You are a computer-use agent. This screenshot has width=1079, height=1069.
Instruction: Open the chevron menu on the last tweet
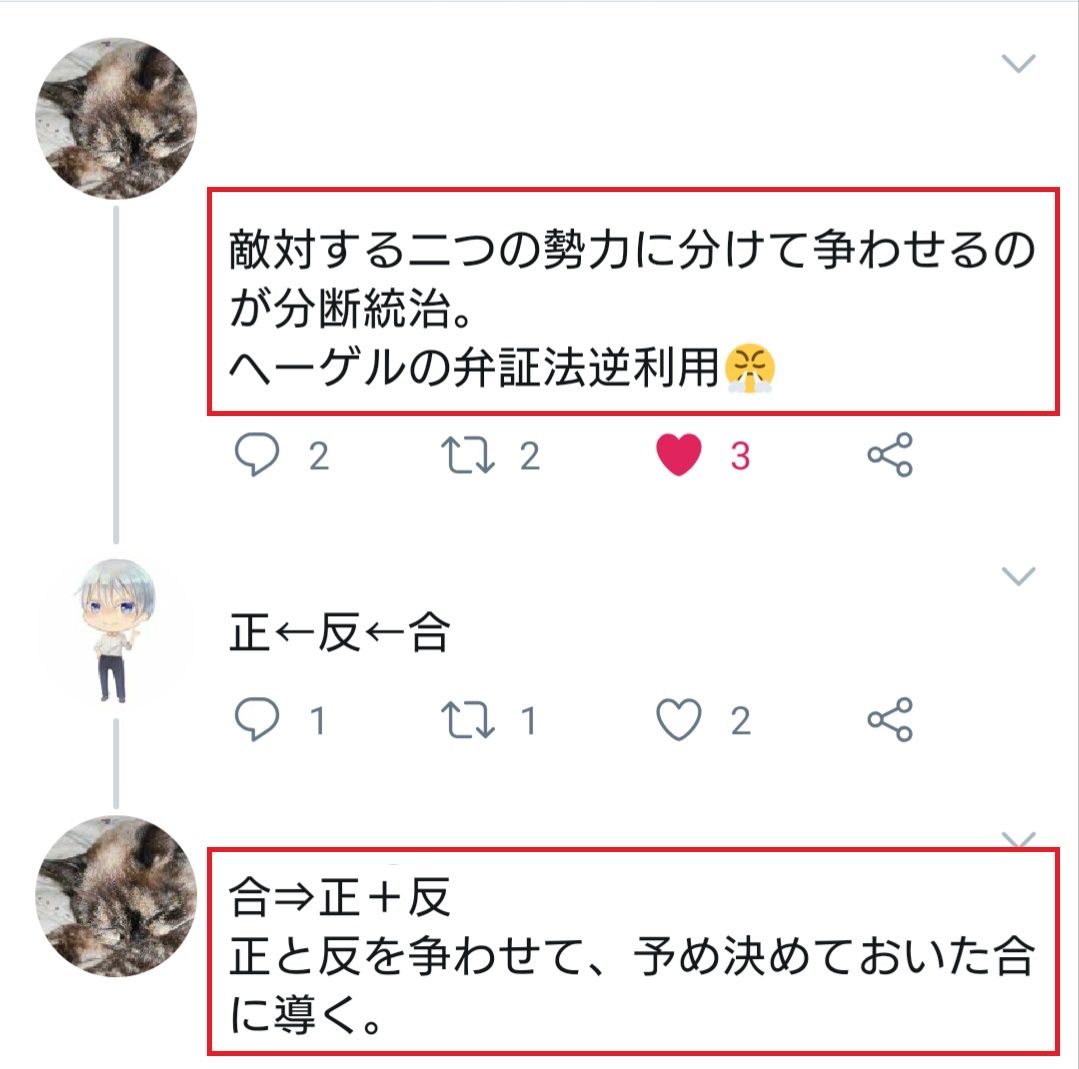[x=1018, y=838]
